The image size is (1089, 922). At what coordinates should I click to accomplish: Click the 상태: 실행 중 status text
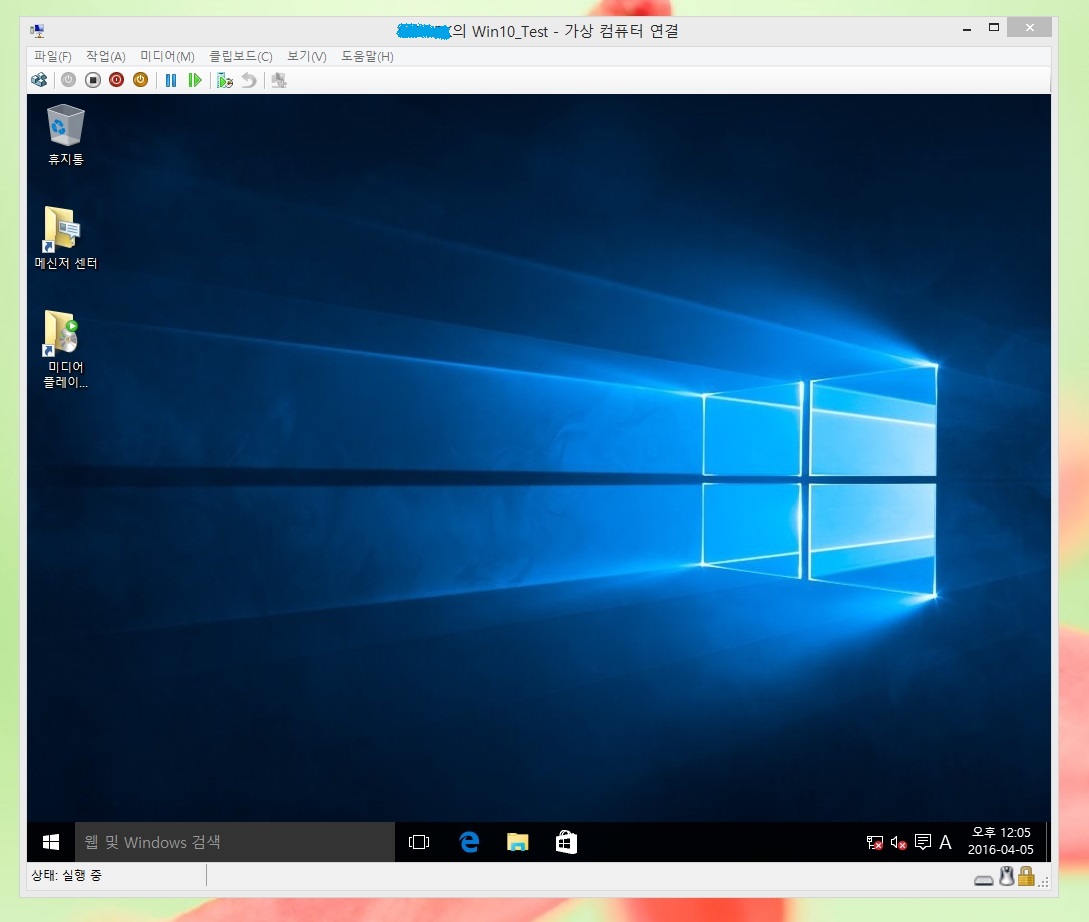67,875
